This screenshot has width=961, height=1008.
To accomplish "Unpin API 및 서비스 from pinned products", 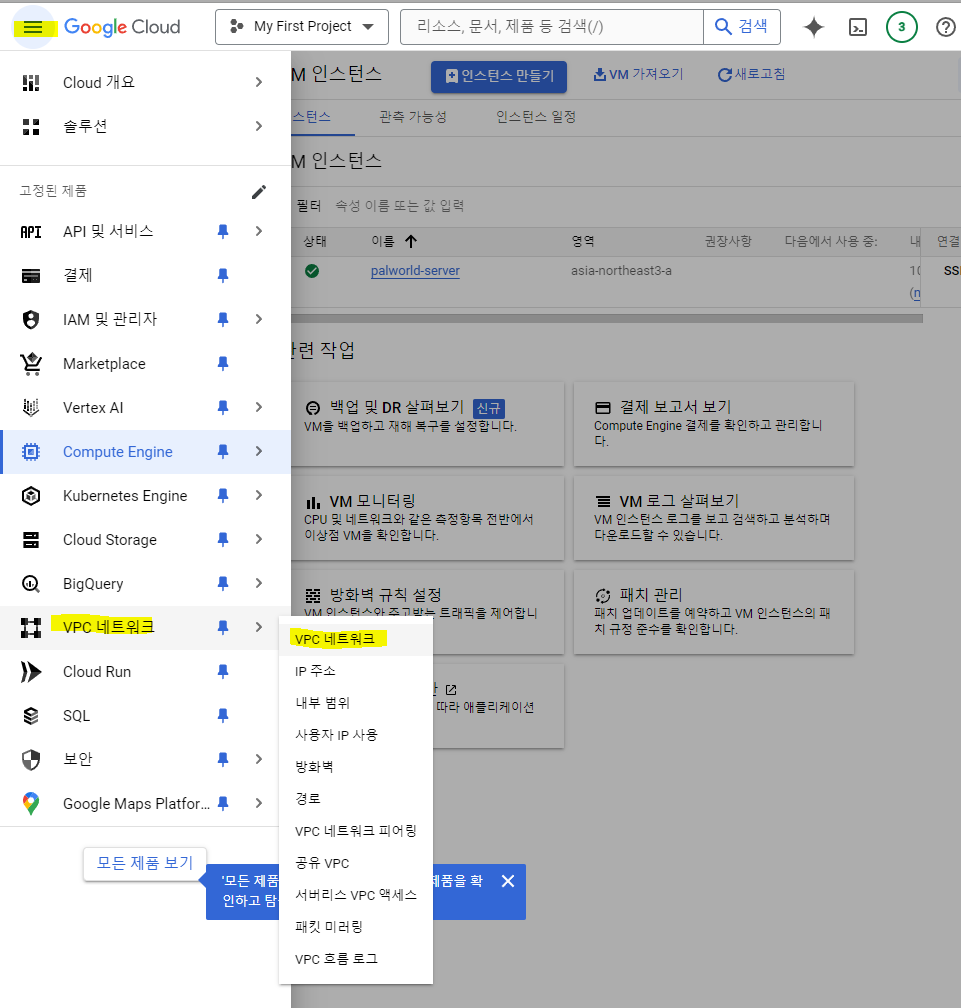I will click(x=223, y=231).
